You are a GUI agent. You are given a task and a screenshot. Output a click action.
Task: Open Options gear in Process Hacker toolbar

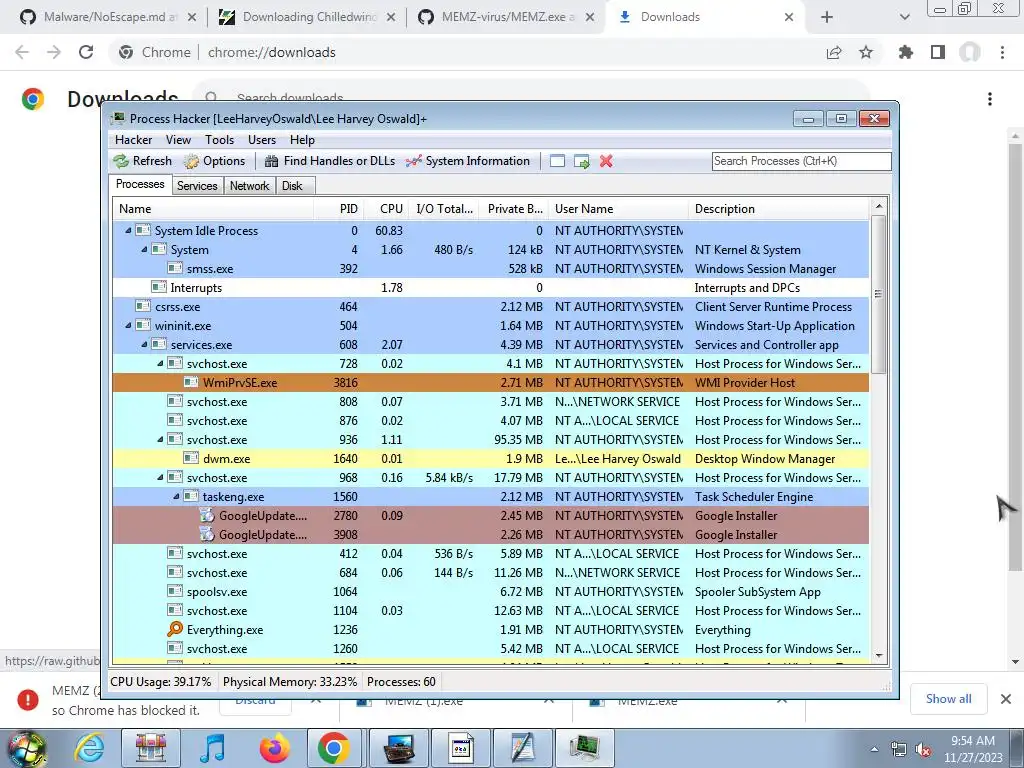191,161
